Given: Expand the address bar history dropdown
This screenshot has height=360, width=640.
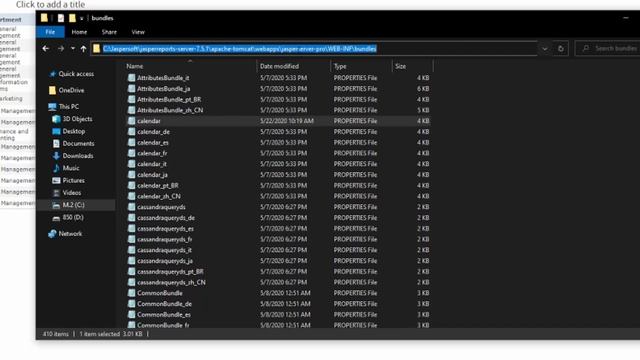Looking at the screenshot, I should 544,49.
